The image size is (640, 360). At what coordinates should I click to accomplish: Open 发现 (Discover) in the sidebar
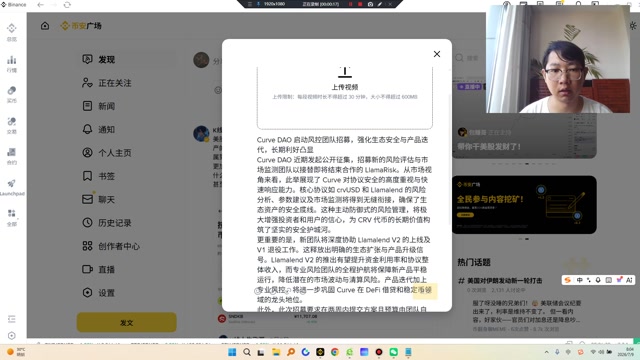pyautogui.click(x=127, y=60)
